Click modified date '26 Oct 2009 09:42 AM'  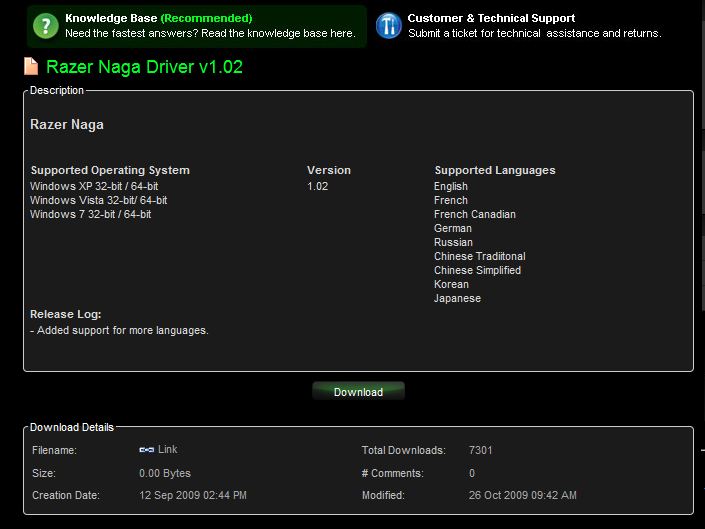[x=522, y=495]
